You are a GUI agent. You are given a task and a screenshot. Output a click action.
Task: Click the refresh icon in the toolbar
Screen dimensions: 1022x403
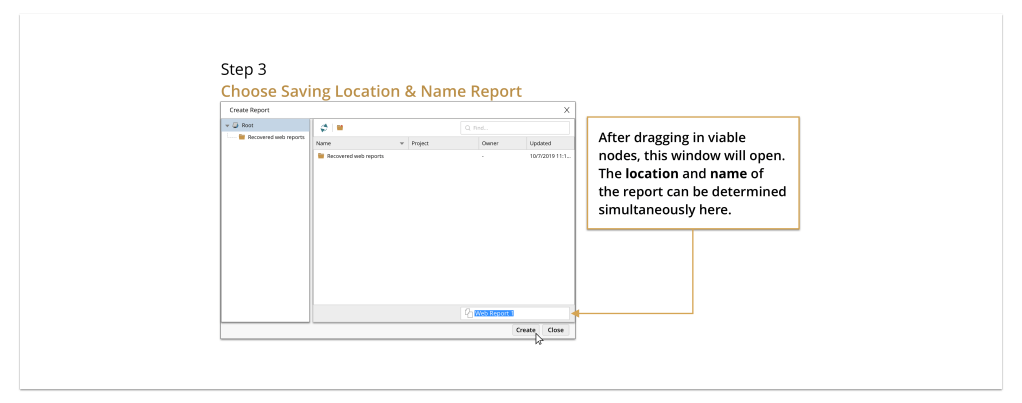[324, 128]
